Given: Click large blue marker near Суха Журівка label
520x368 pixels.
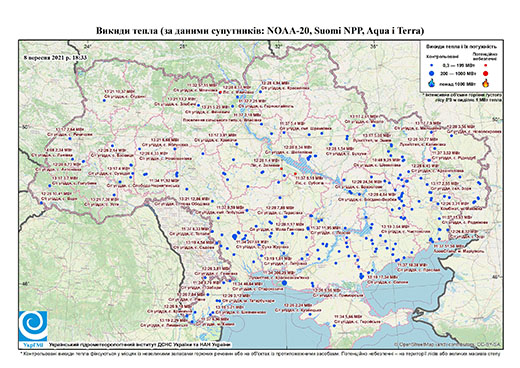Looking at the screenshot, I should pos(234,236).
